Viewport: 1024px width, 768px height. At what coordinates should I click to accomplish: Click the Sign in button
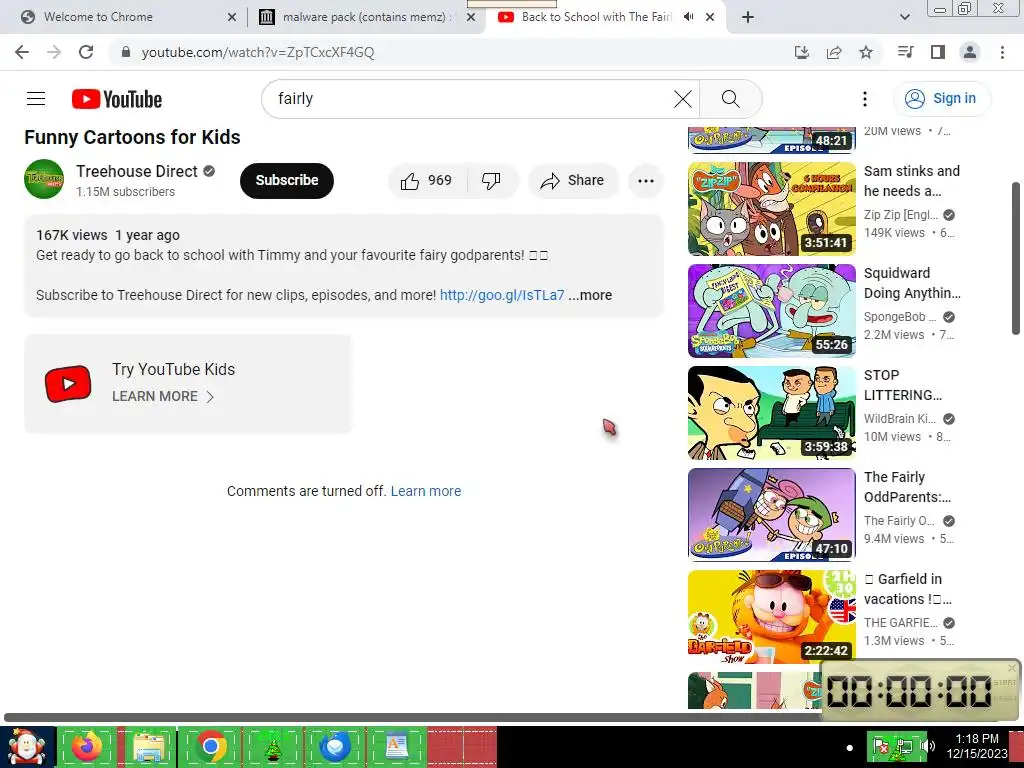[942, 99]
